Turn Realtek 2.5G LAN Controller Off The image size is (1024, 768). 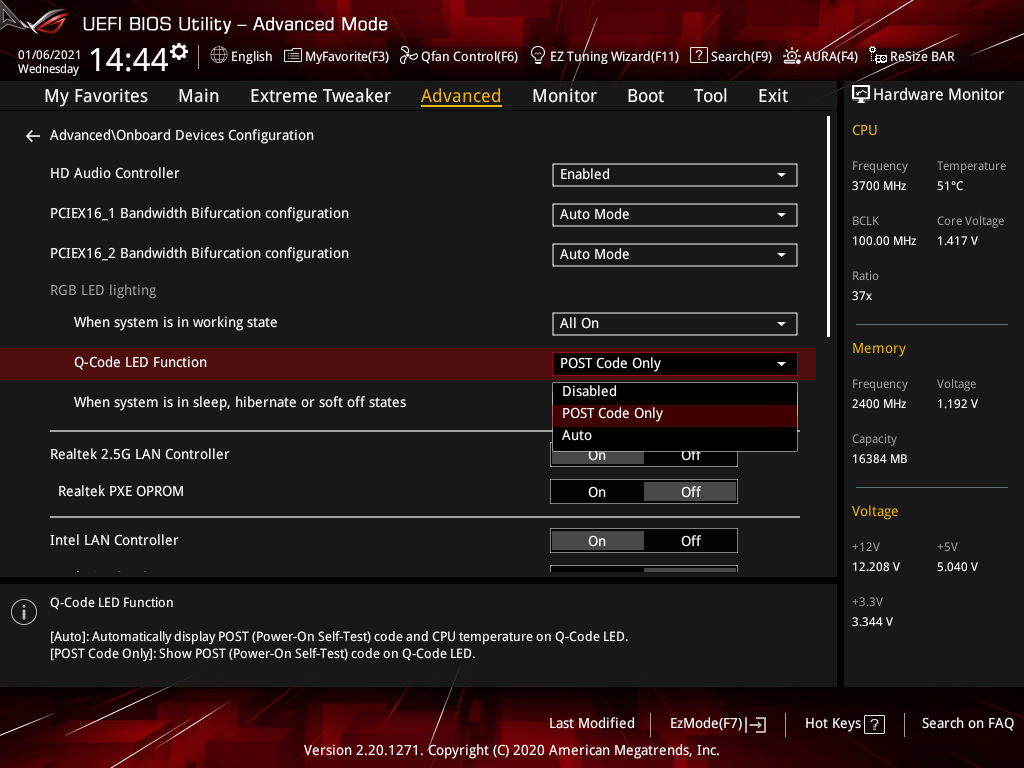pos(690,456)
